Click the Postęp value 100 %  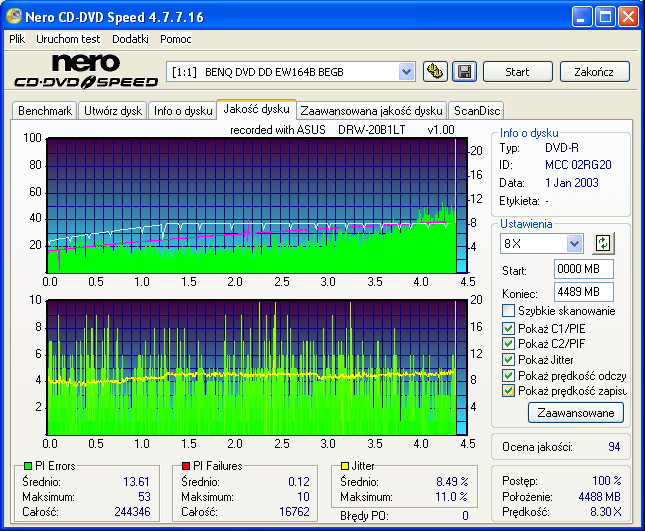pos(607,480)
